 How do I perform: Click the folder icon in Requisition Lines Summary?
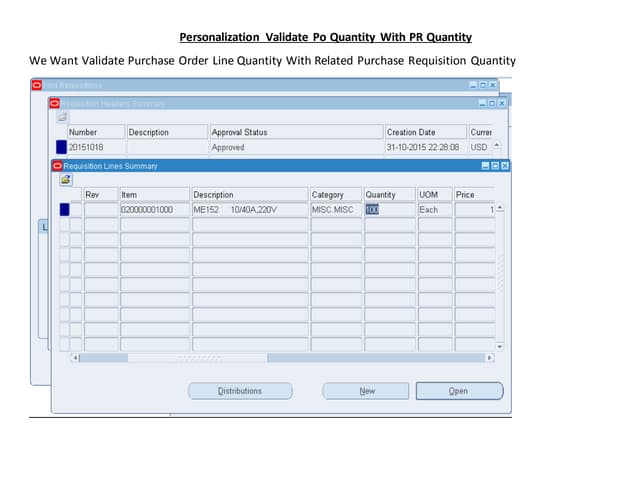66,180
